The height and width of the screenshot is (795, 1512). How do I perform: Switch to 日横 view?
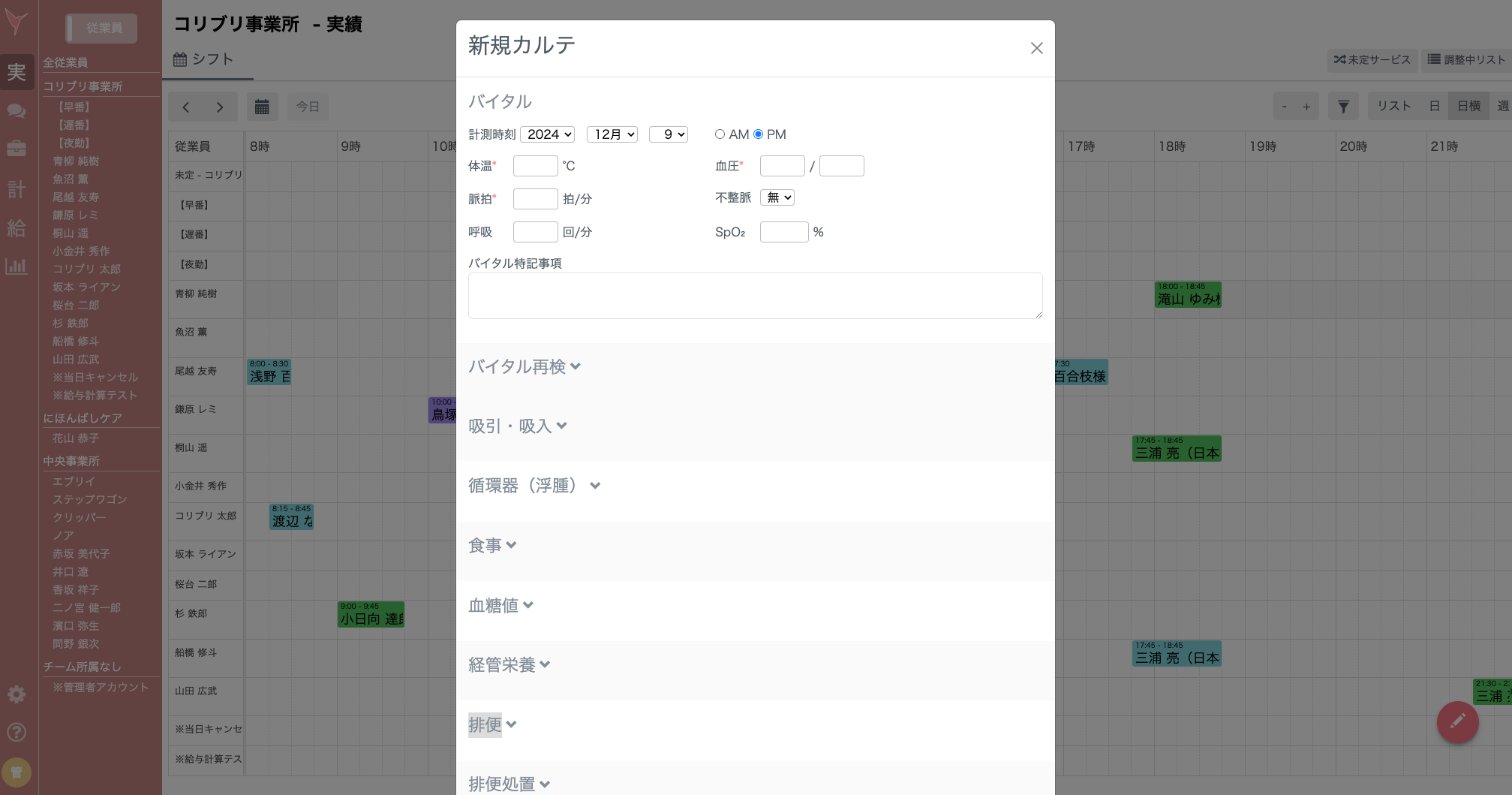pyautogui.click(x=1468, y=107)
